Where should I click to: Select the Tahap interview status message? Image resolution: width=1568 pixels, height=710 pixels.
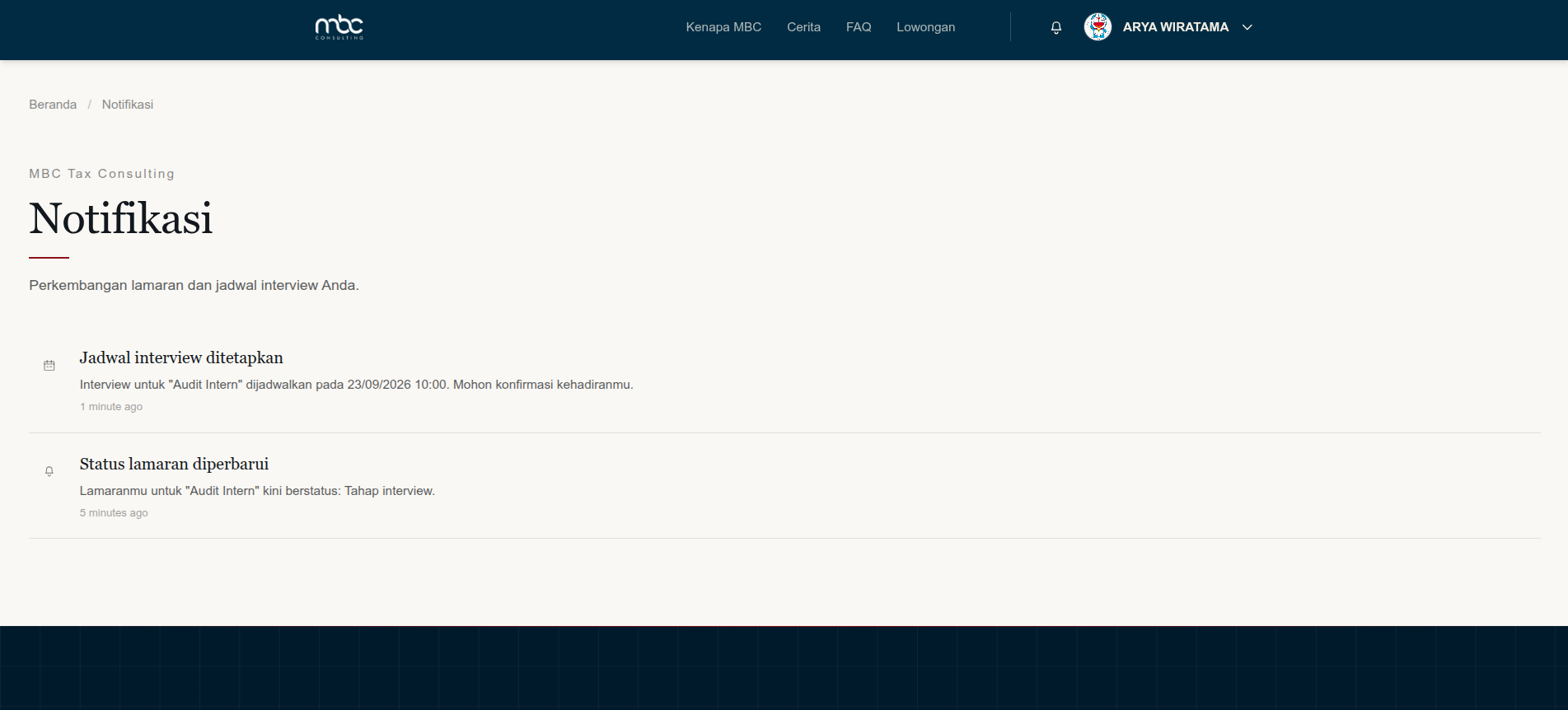click(257, 491)
